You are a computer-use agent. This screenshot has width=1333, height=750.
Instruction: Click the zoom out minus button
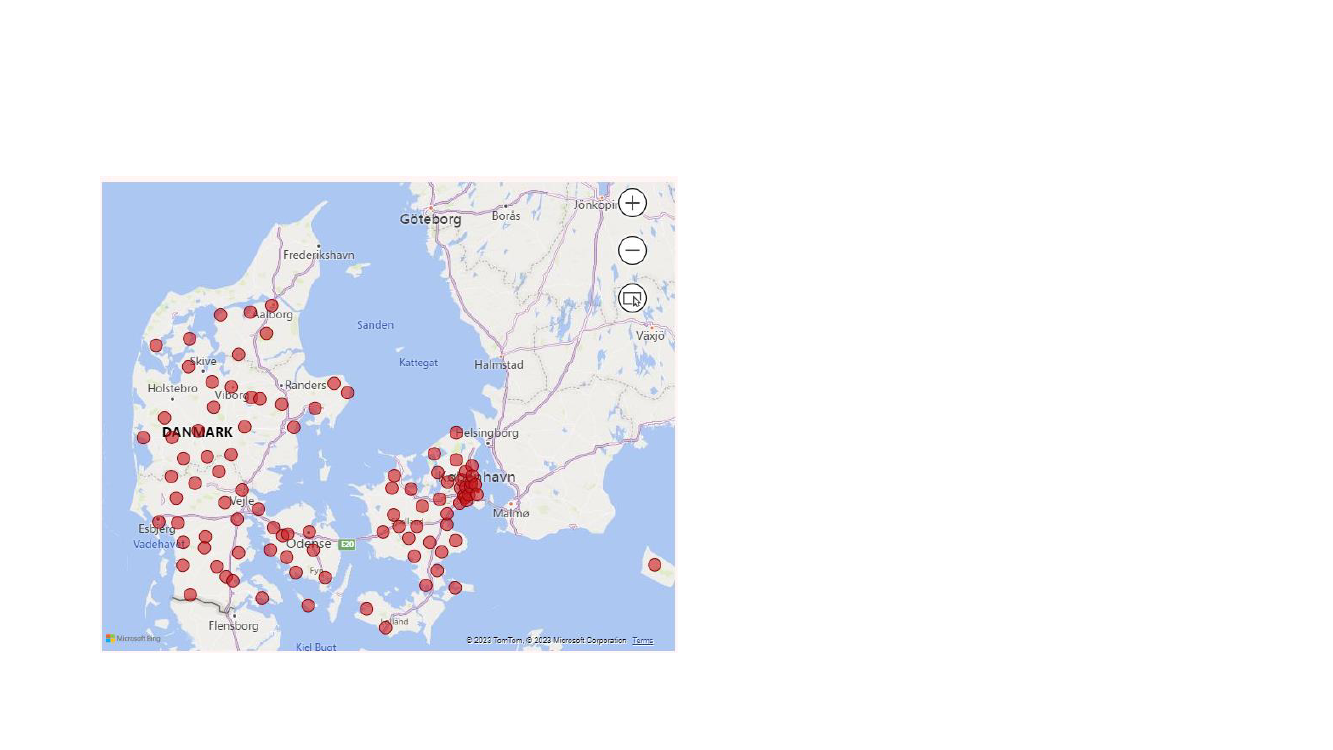click(632, 250)
